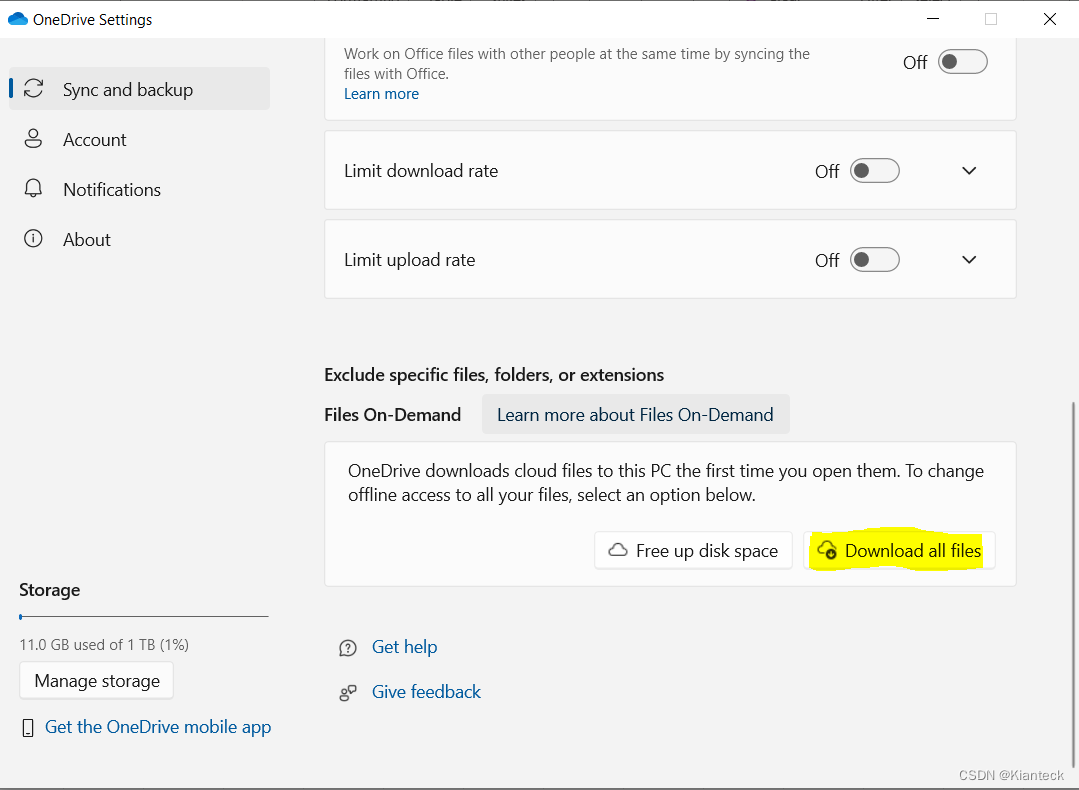Viewport: 1079px width, 790px height.
Task: Expand the Limit upload rate options
Action: (968, 259)
